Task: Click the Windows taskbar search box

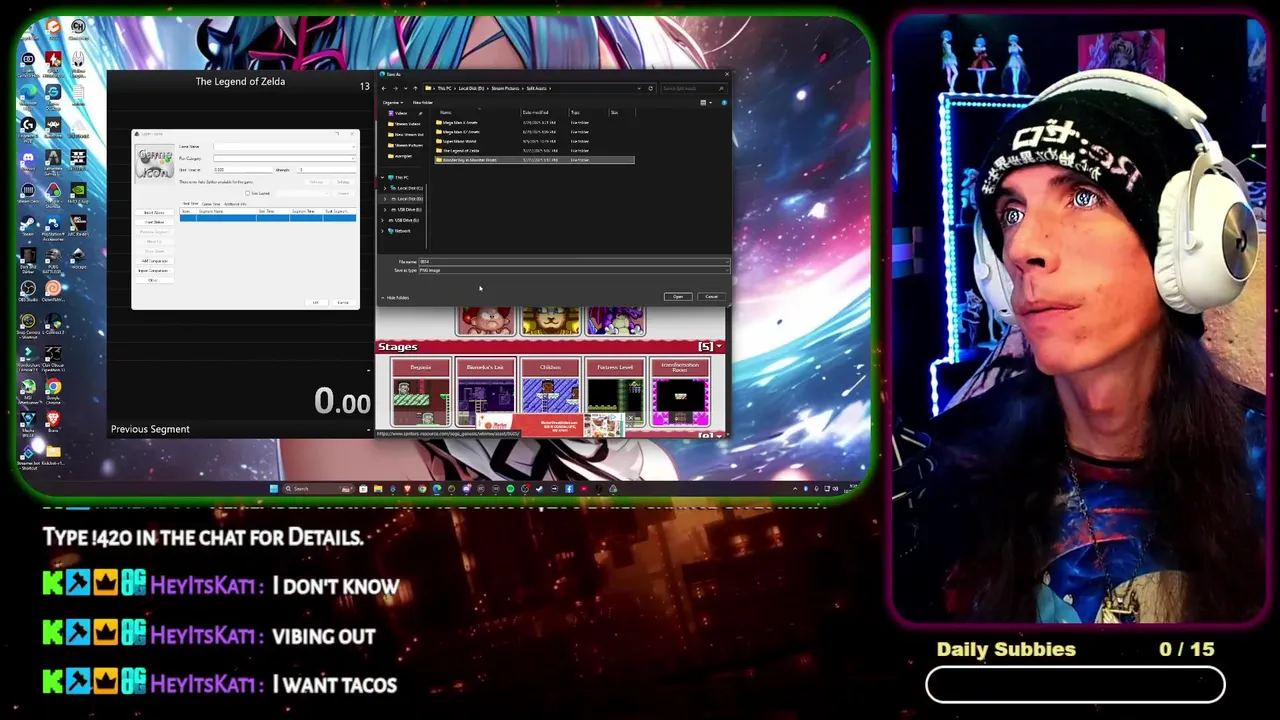Action: pyautogui.click(x=320, y=489)
